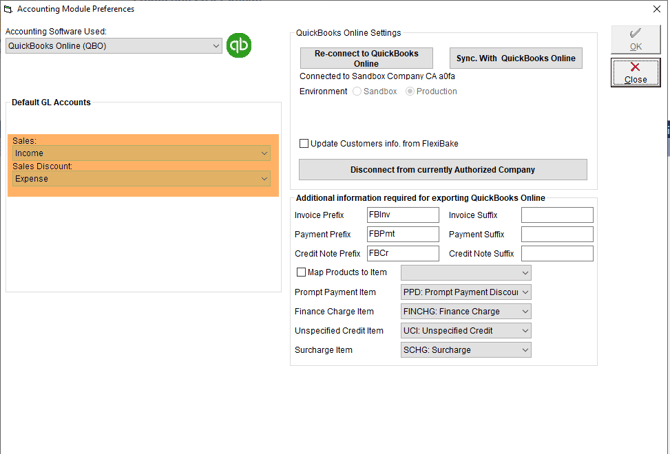Click Re-connect to QuickBooks Online button
This screenshot has height=454, width=670.
(x=366, y=58)
